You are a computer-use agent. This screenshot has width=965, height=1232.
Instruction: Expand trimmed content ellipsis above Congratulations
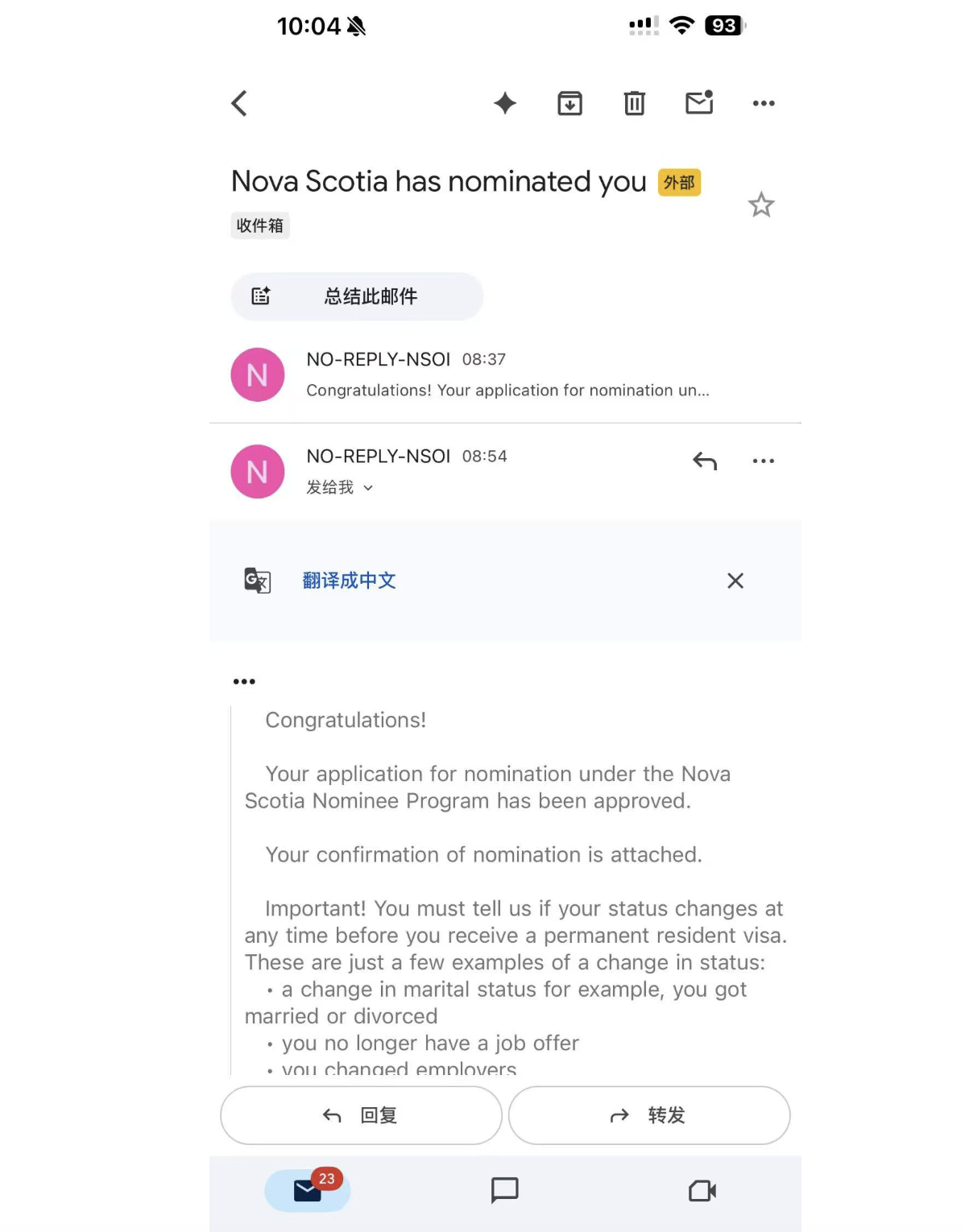pos(244,681)
